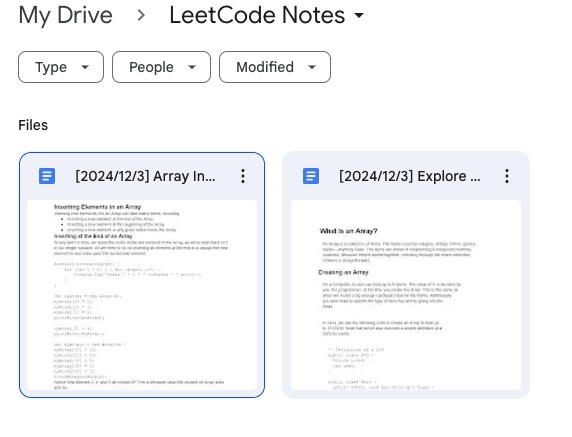Expand the Type filter
Screen dimensions: 572x437
pos(61,67)
